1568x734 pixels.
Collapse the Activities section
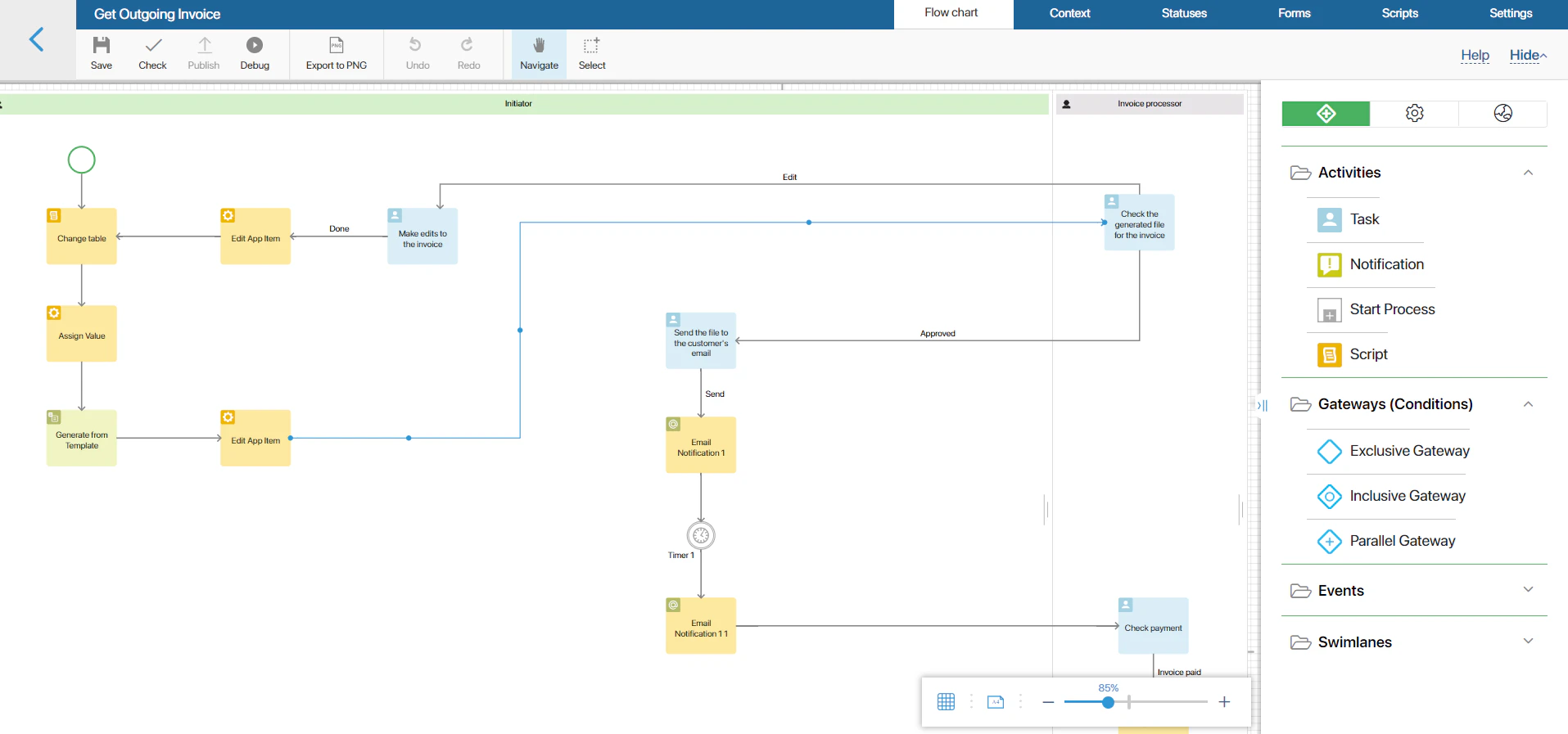(1528, 173)
